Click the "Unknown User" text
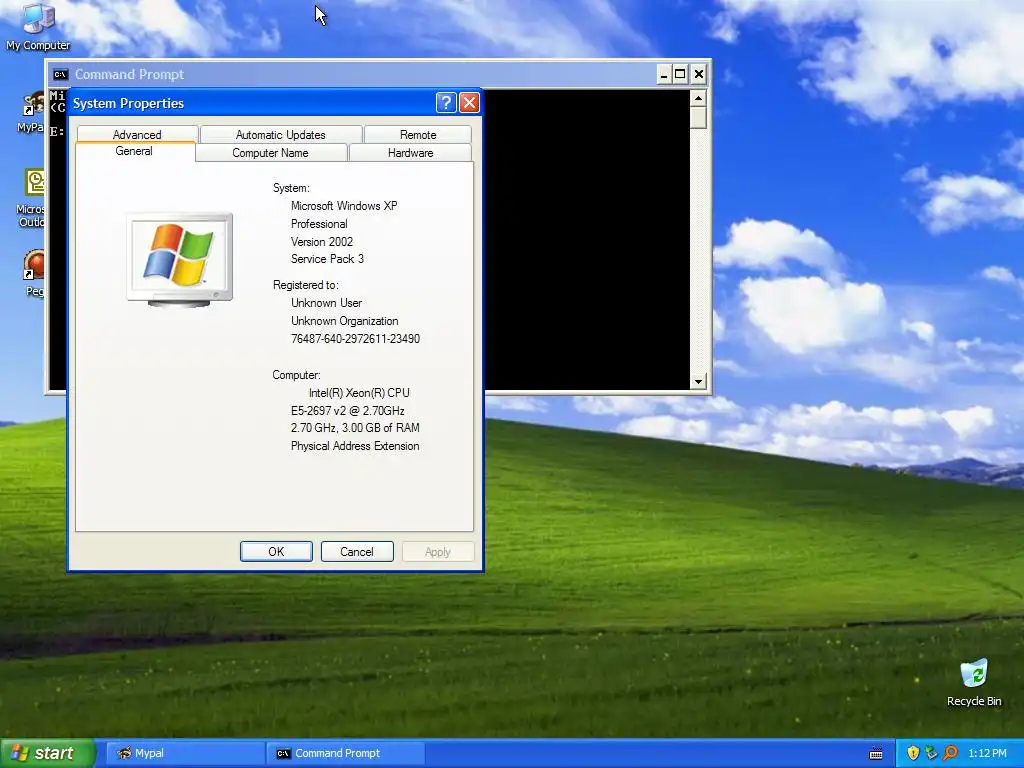 (x=326, y=303)
